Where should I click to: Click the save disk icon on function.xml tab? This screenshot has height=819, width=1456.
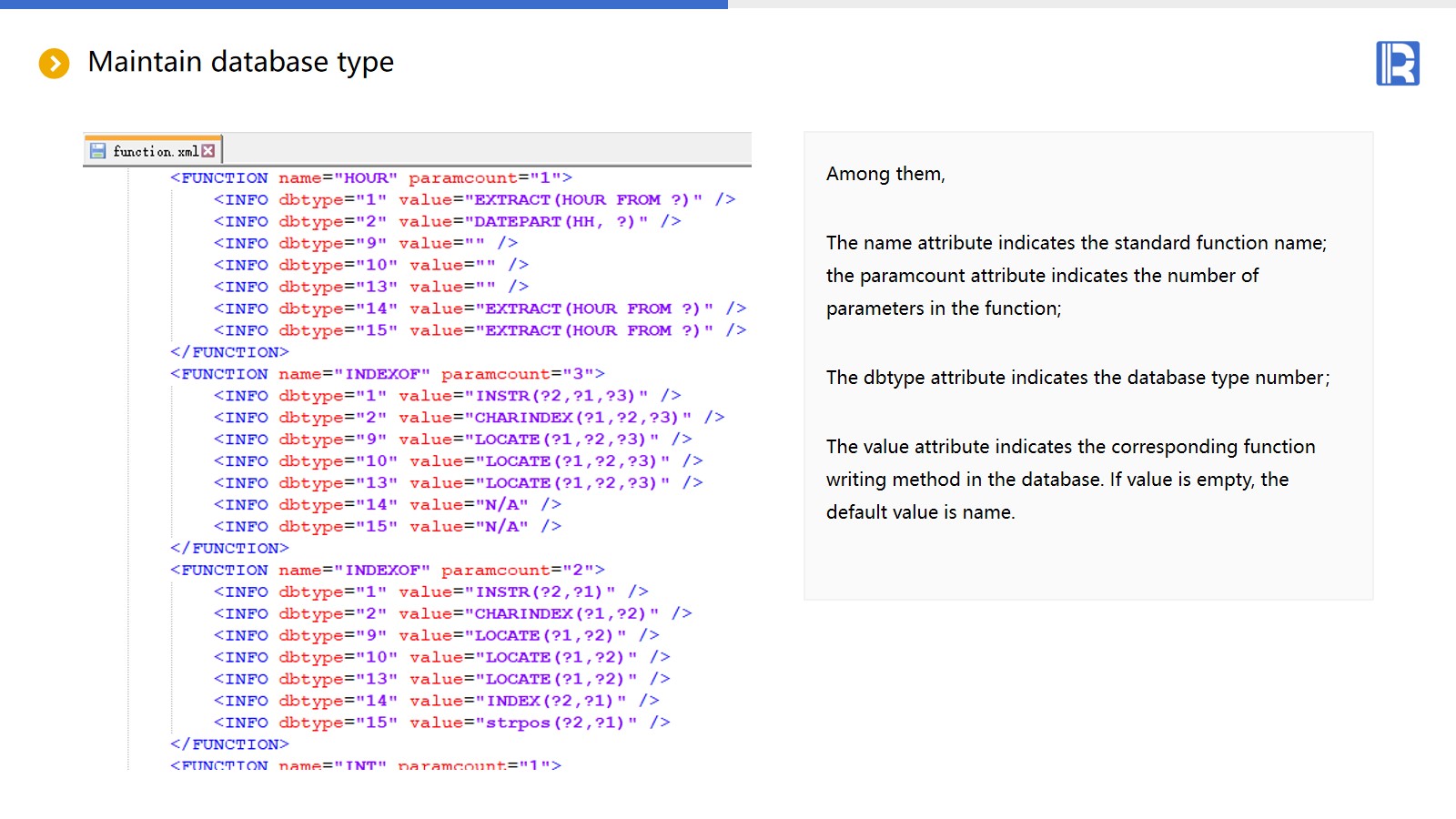point(98,151)
